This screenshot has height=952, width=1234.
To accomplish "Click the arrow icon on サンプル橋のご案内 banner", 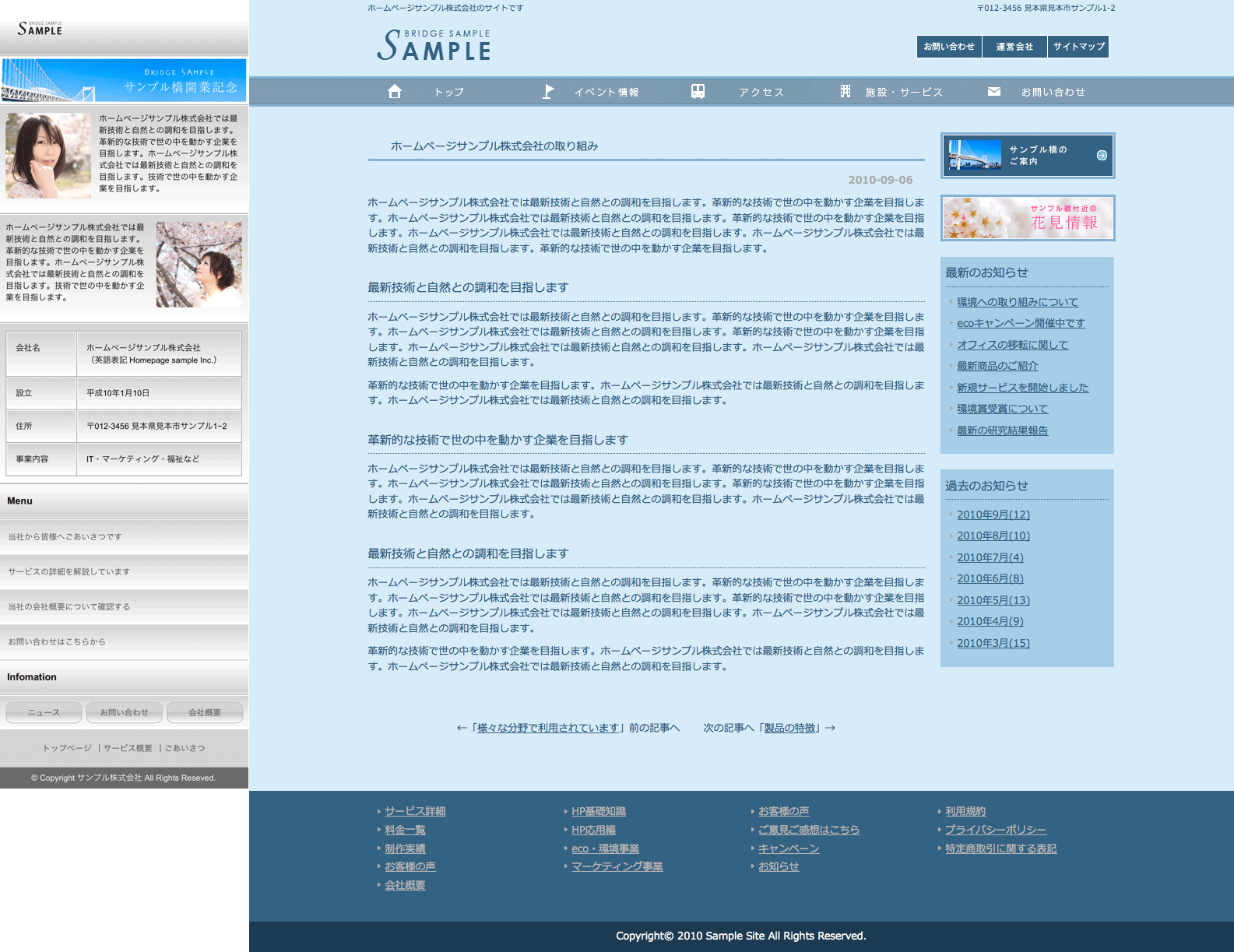I will [x=1102, y=156].
